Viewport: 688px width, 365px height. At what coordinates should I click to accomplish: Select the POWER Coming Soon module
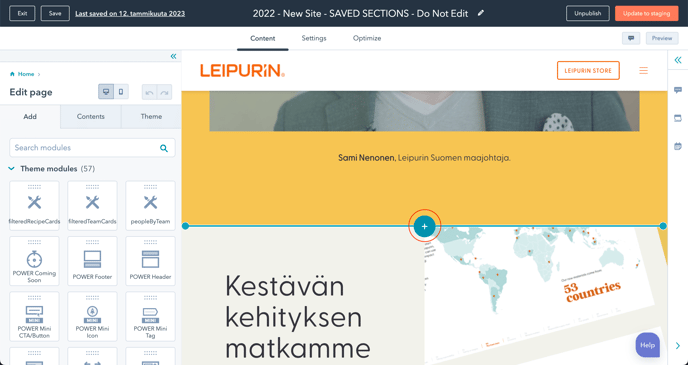[34, 261]
